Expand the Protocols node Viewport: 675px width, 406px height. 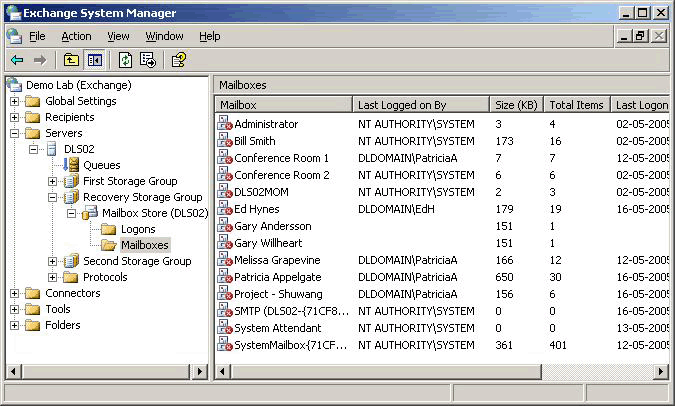point(52,277)
